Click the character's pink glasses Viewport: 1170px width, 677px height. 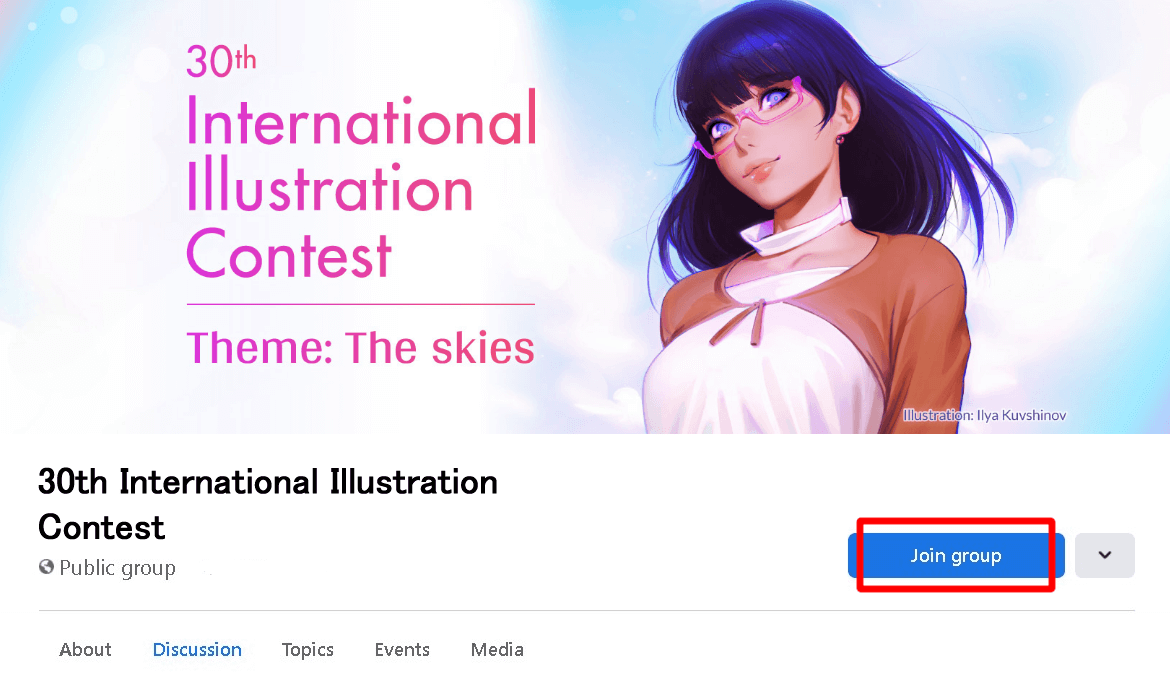tap(754, 117)
